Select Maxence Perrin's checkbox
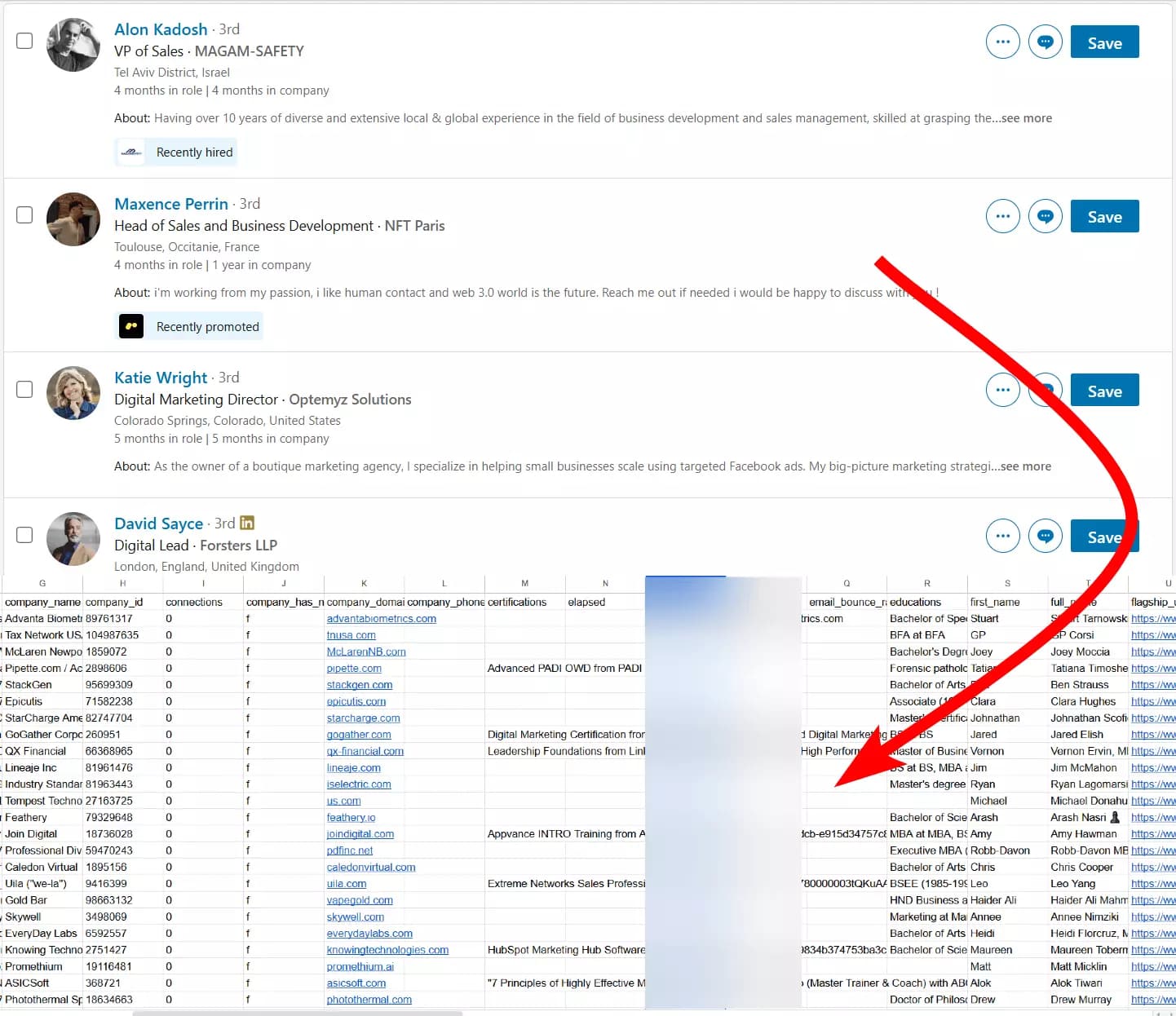Image resolution: width=1176 pixels, height=1016 pixels. point(24,214)
